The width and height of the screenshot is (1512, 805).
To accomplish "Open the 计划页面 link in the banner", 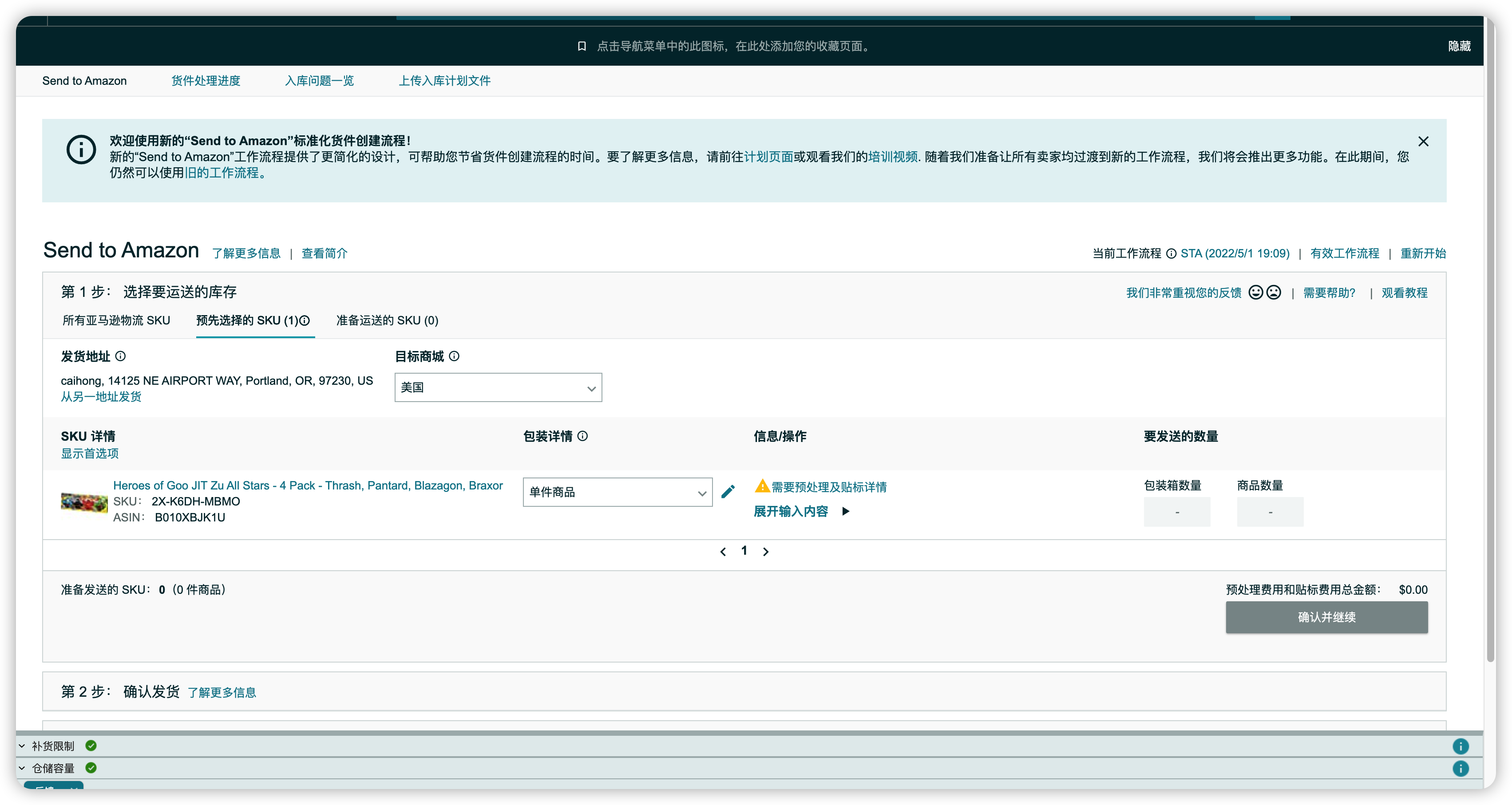I will coord(768,157).
